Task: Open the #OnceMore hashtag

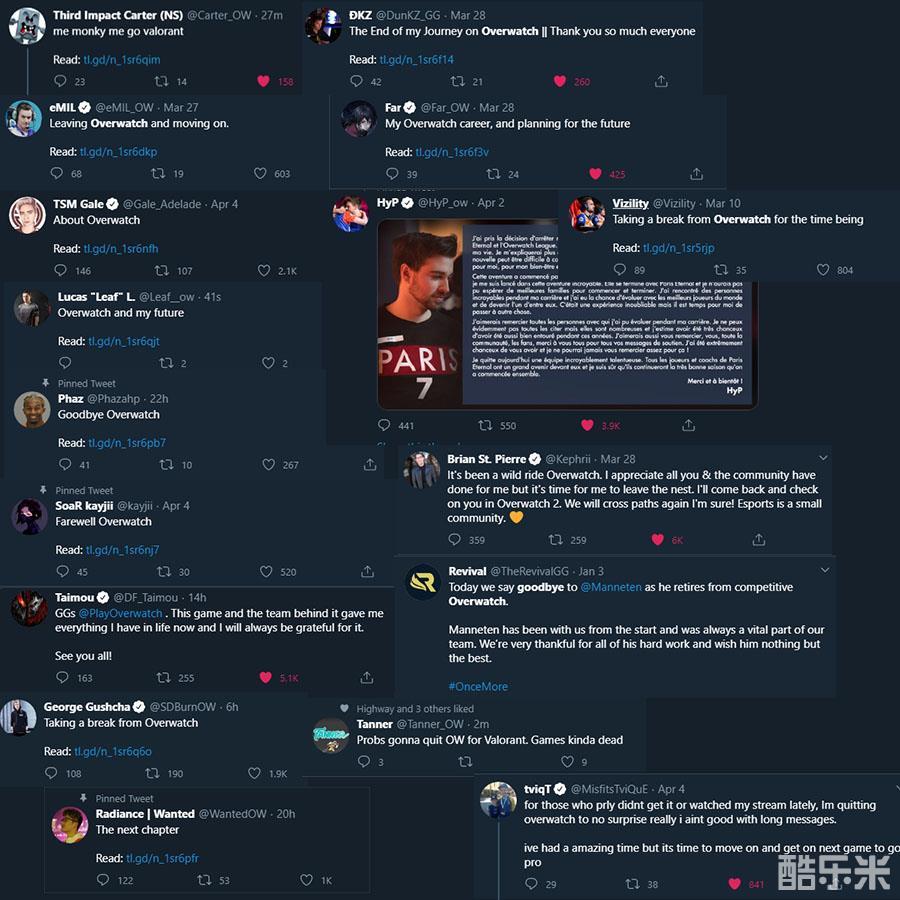Action: coord(478,686)
